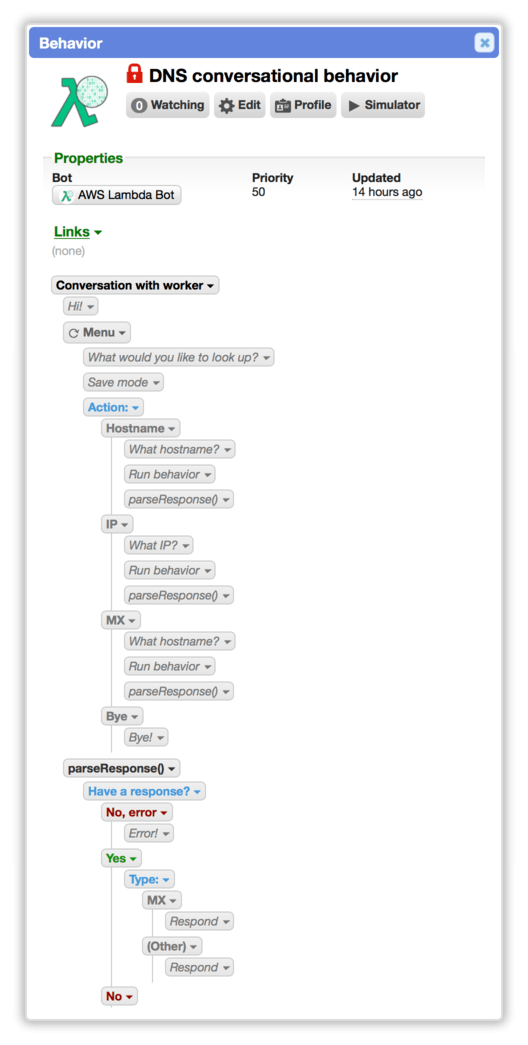This screenshot has width=528, height=1045.
Task: Click the red lock icon beside title
Action: (135, 74)
